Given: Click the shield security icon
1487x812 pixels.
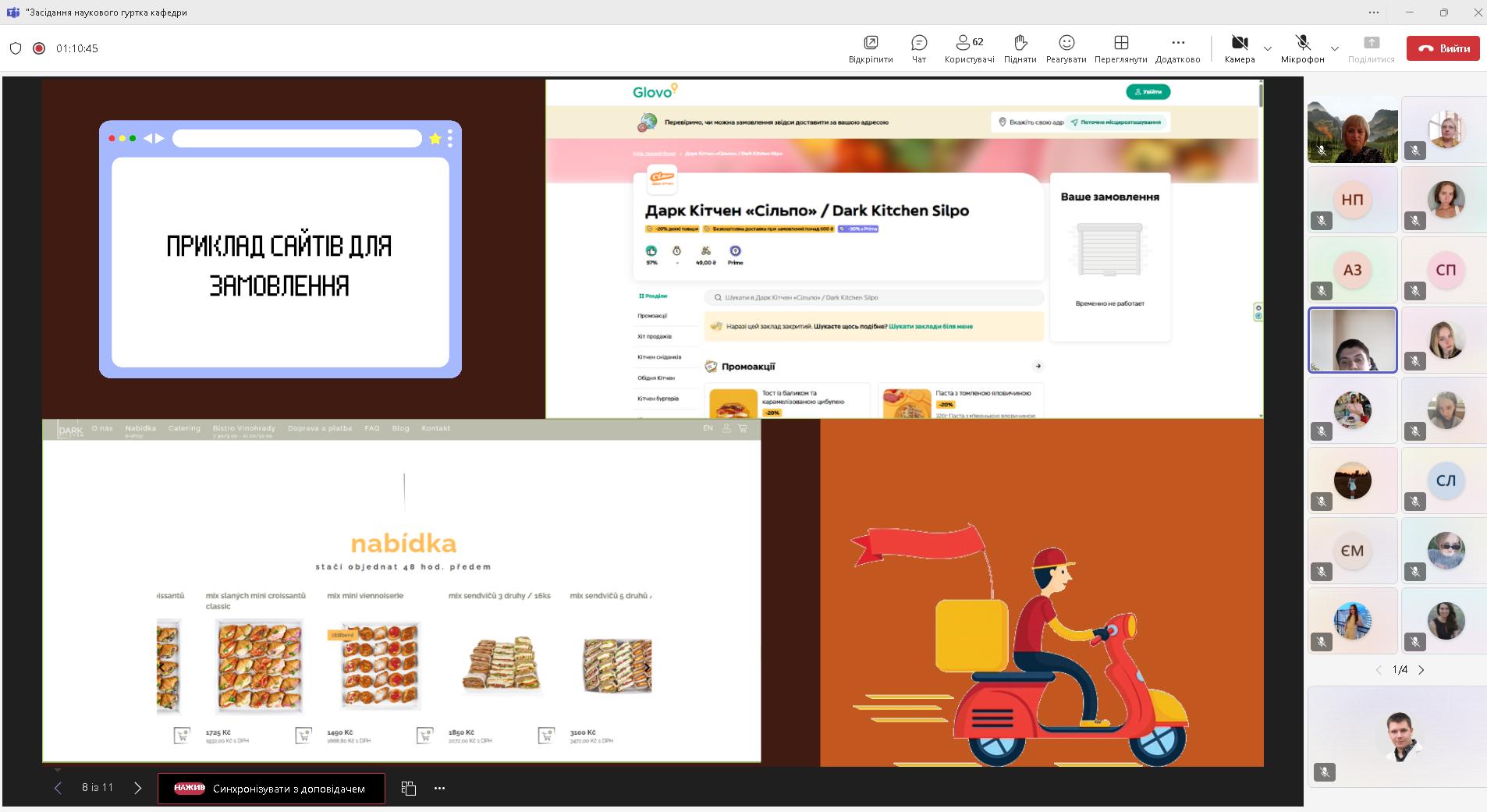Looking at the screenshot, I should click(x=16, y=48).
